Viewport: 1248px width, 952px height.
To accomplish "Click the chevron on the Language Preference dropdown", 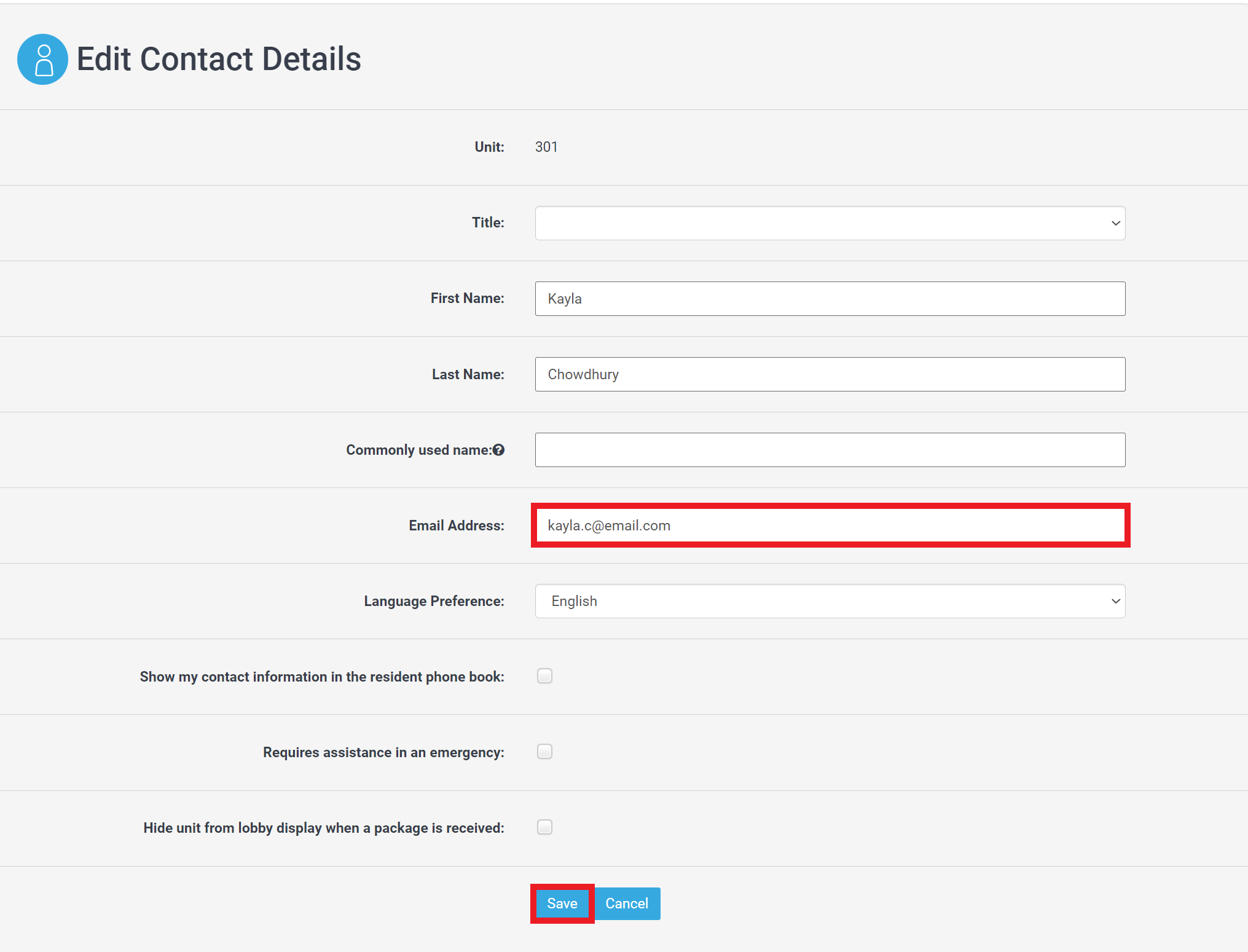I will [x=1115, y=601].
